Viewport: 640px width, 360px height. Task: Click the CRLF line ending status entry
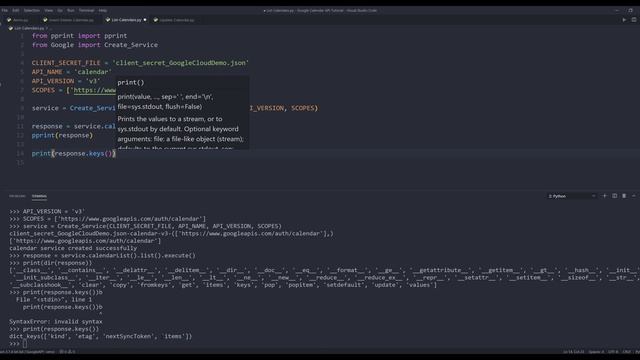pyautogui.click(x=627, y=351)
